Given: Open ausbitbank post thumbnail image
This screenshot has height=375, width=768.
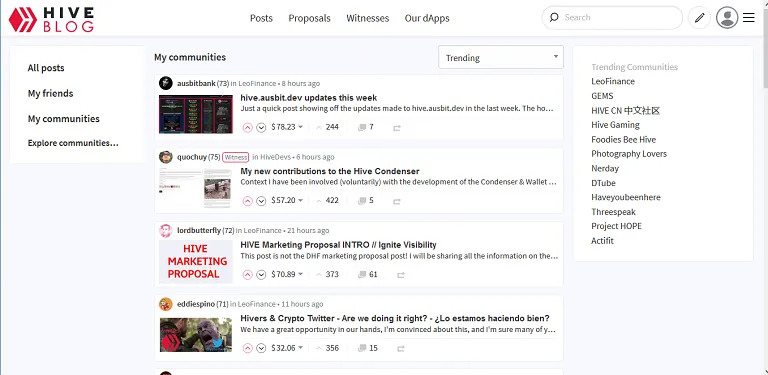Looking at the screenshot, I should (x=196, y=114).
